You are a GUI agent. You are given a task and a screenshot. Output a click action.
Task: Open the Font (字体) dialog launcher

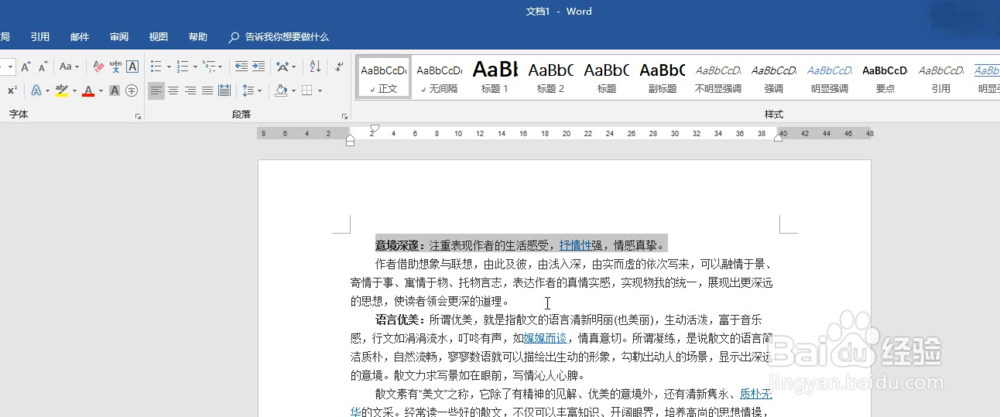coord(137,116)
